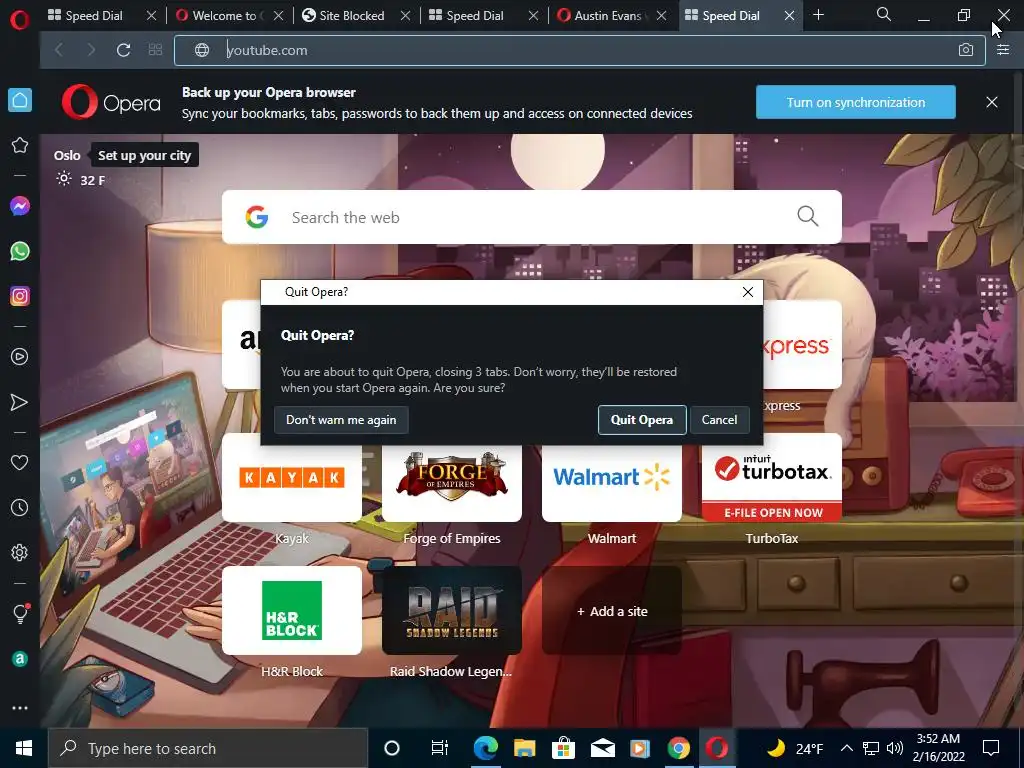Viewport: 1024px width, 768px height.
Task: Open Task View in taskbar
Action: [440, 748]
